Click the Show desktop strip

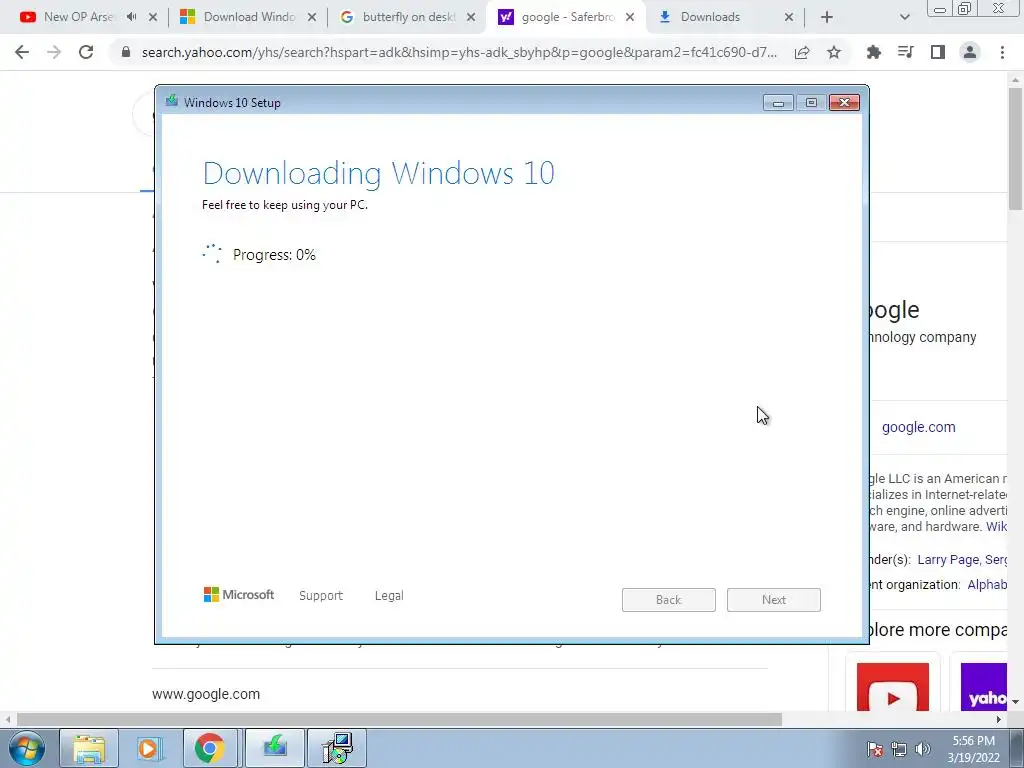[x=1017, y=748]
